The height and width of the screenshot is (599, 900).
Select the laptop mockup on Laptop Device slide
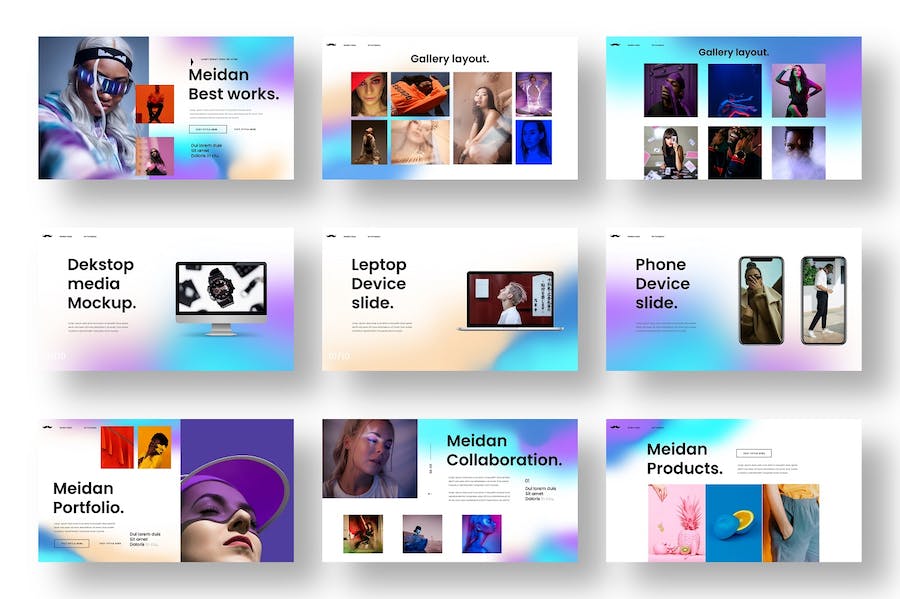pyautogui.click(x=511, y=300)
